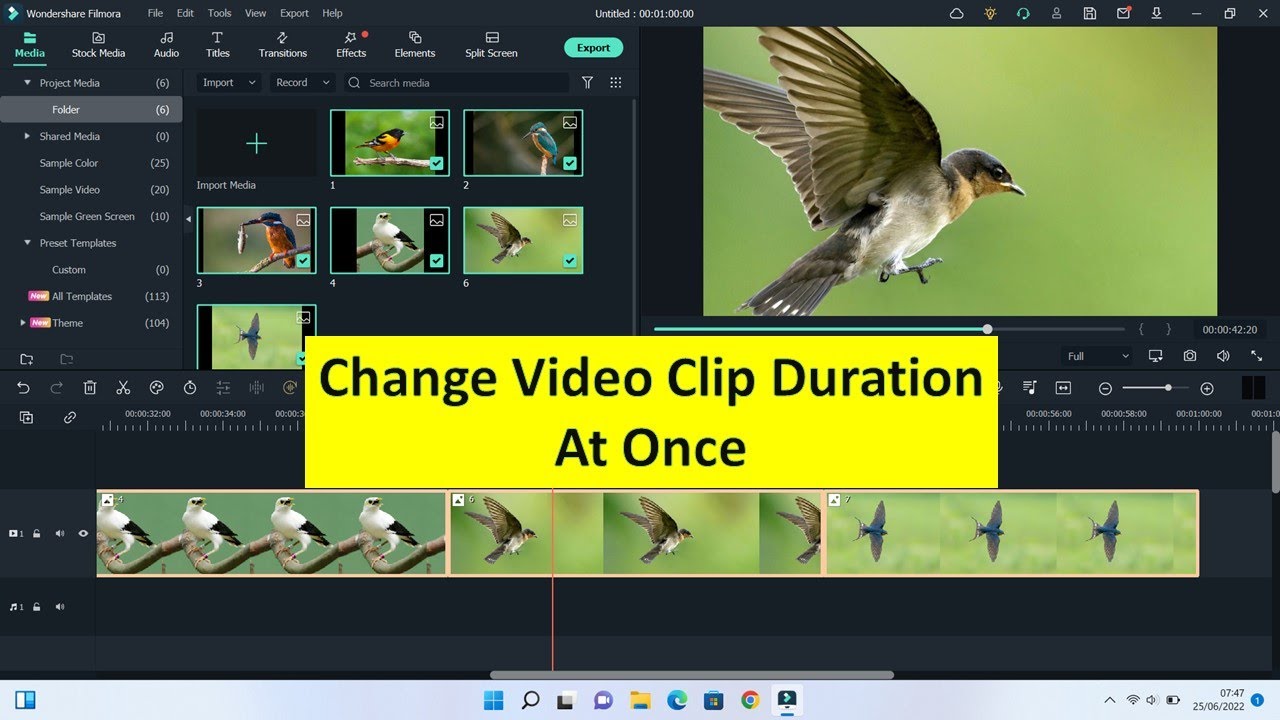Click the timeline zoom slider handle
The image size is (1280, 720).
pyautogui.click(x=1168, y=388)
